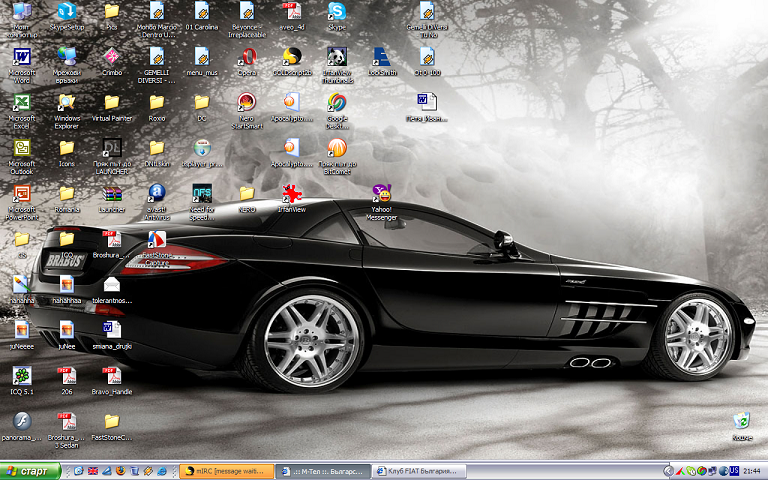Viewport: 768px width, 480px height.
Task: Open the Nero StartSmart shortcut
Action: (x=247, y=103)
